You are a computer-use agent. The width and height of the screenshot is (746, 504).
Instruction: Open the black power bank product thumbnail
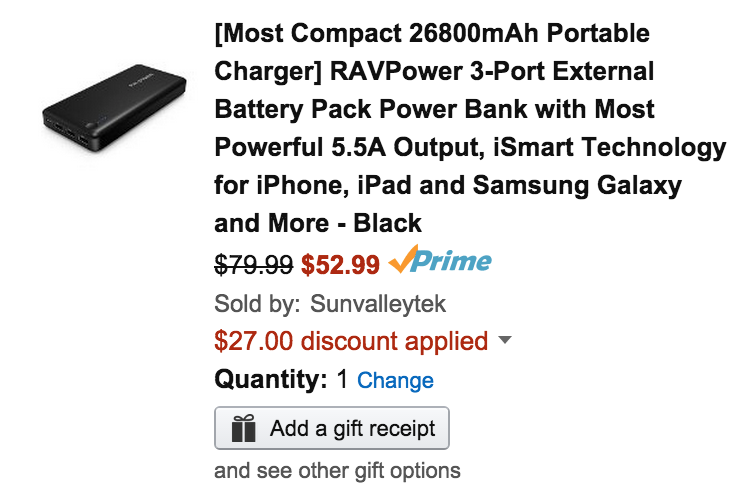point(114,109)
